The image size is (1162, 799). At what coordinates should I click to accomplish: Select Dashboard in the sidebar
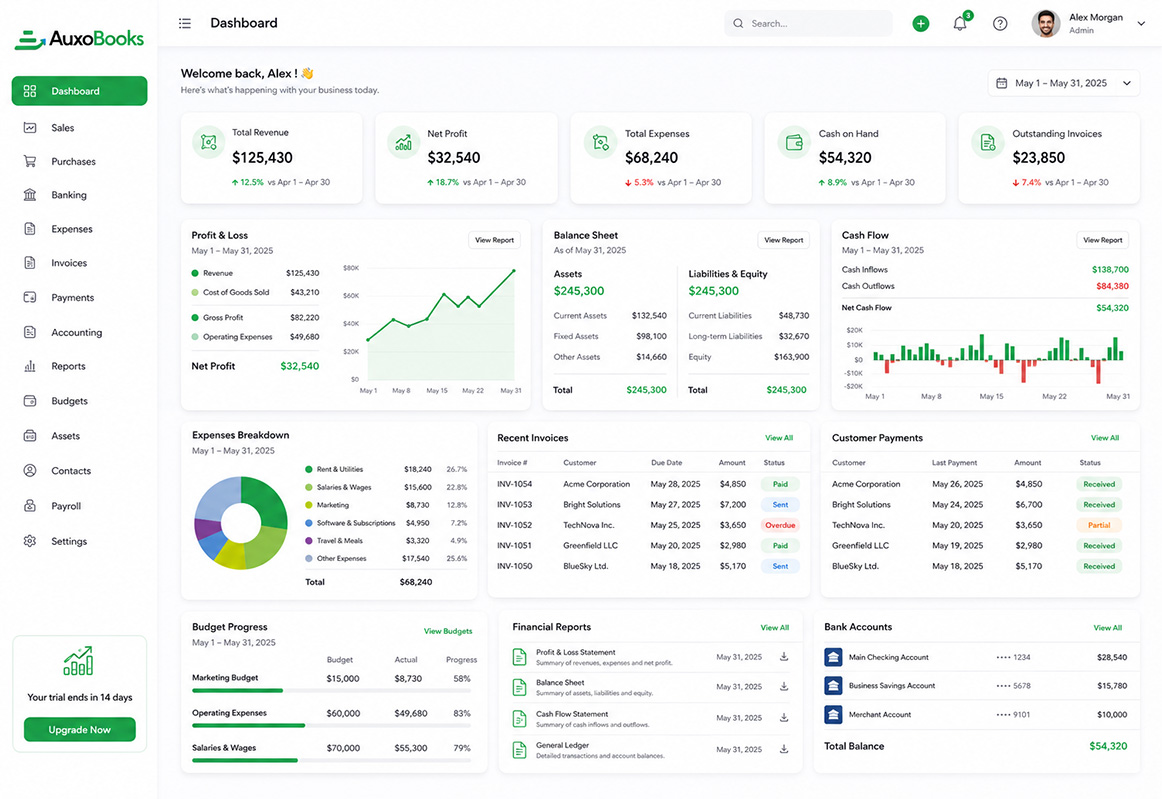click(79, 91)
